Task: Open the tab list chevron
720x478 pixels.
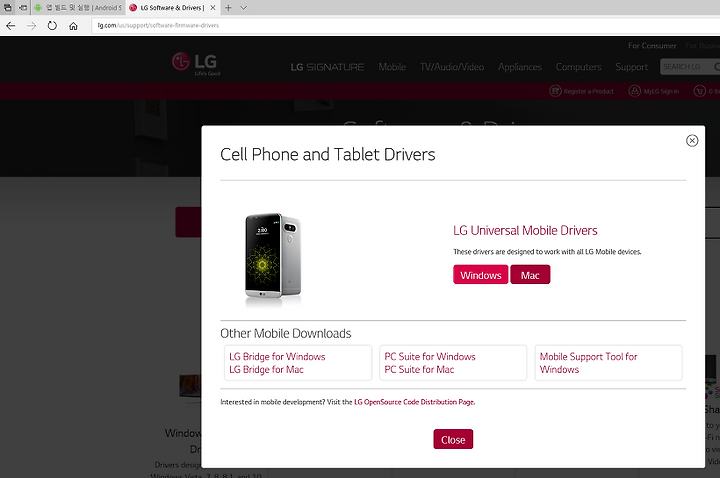Action: (244, 8)
